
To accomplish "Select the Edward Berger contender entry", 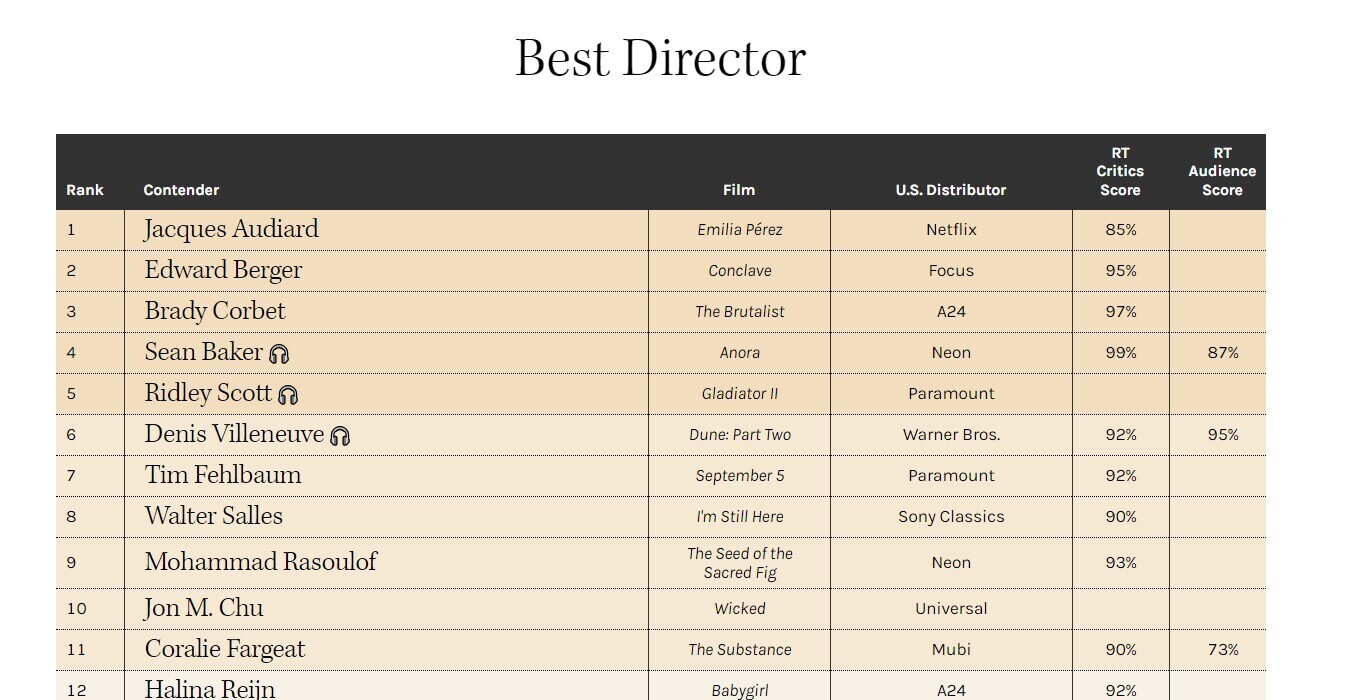I will [x=223, y=270].
